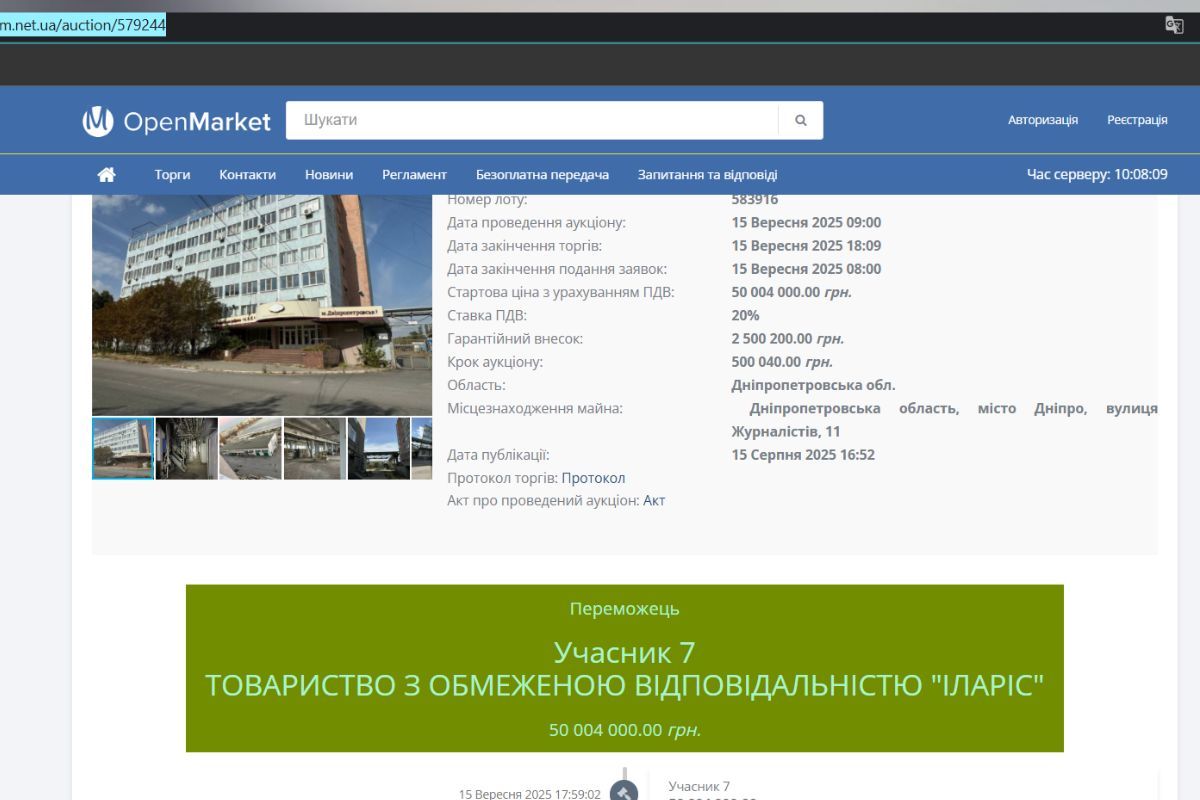The width and height of the screenshot is (1200, 800).
Task: Click the Реєстрація link
Action: point(1137,120)
